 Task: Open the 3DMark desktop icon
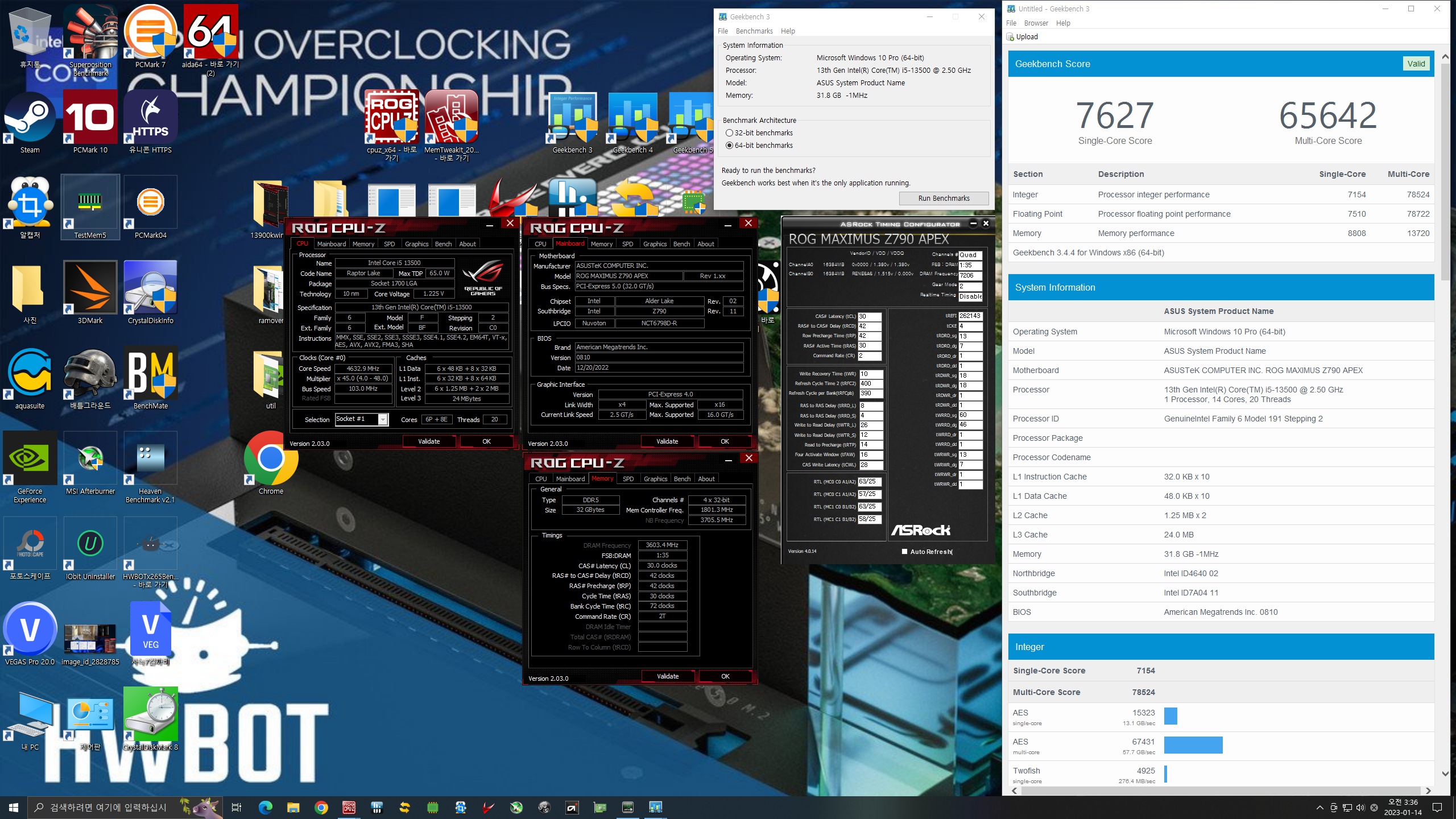90,293
